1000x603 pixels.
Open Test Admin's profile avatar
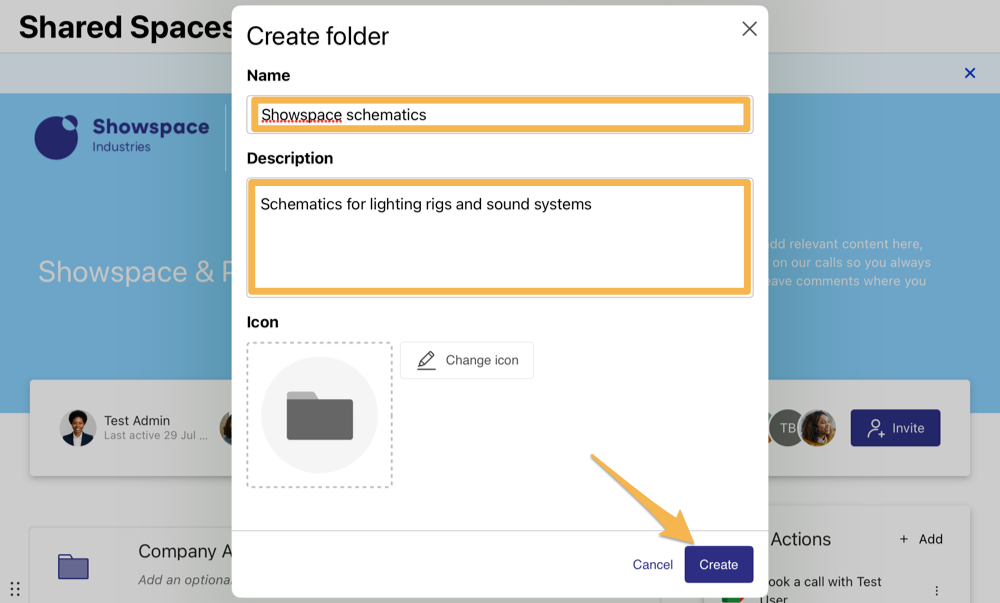point(77,428)
